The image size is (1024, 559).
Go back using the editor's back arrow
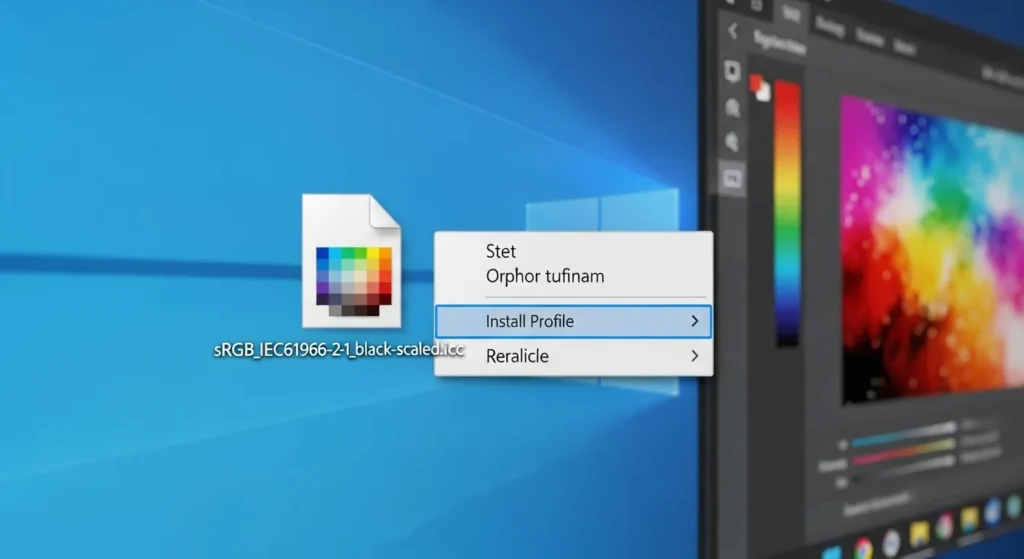733,31
